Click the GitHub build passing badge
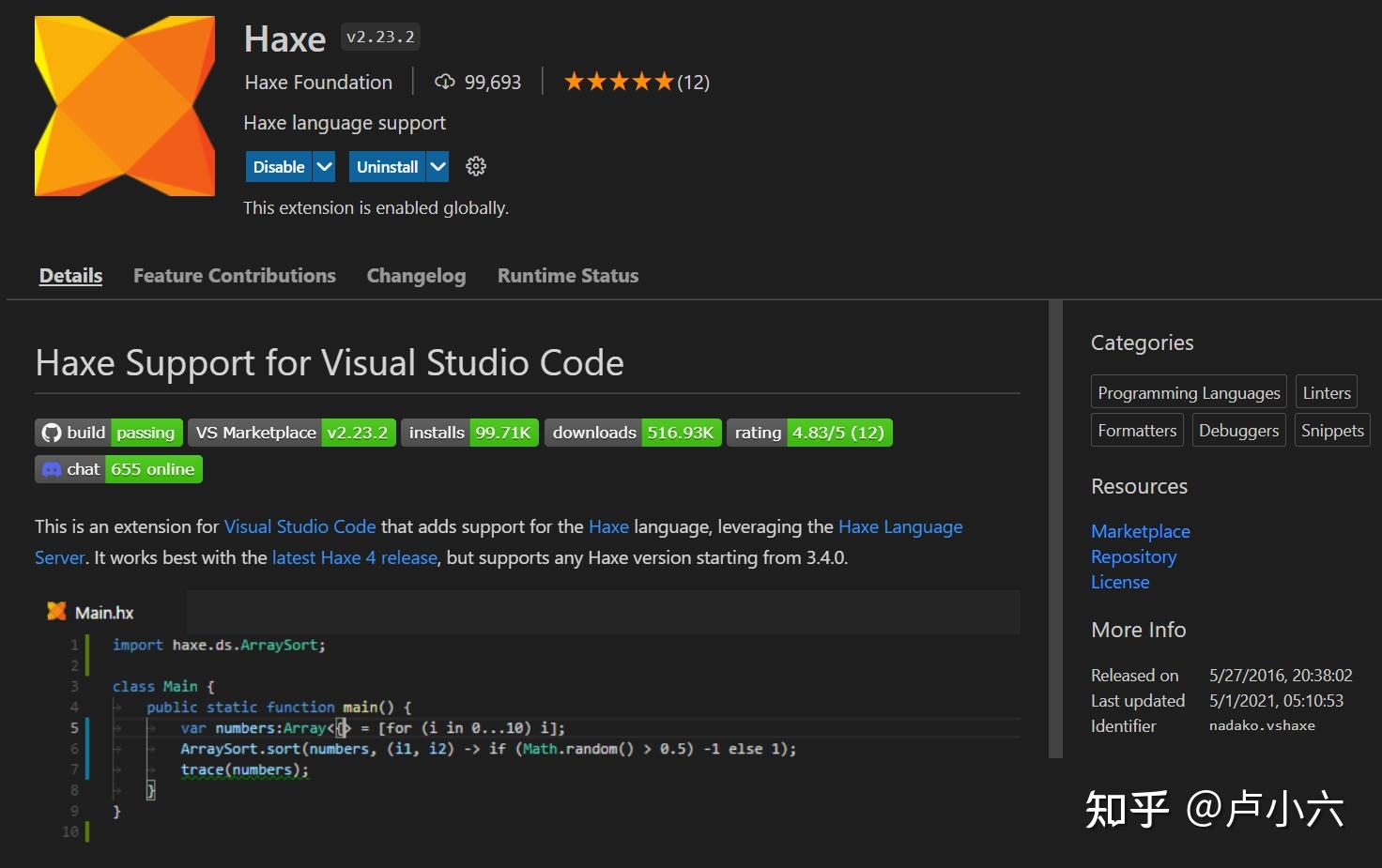The width and height of the screenshot is (1382, 868). (x=109, y=433)
